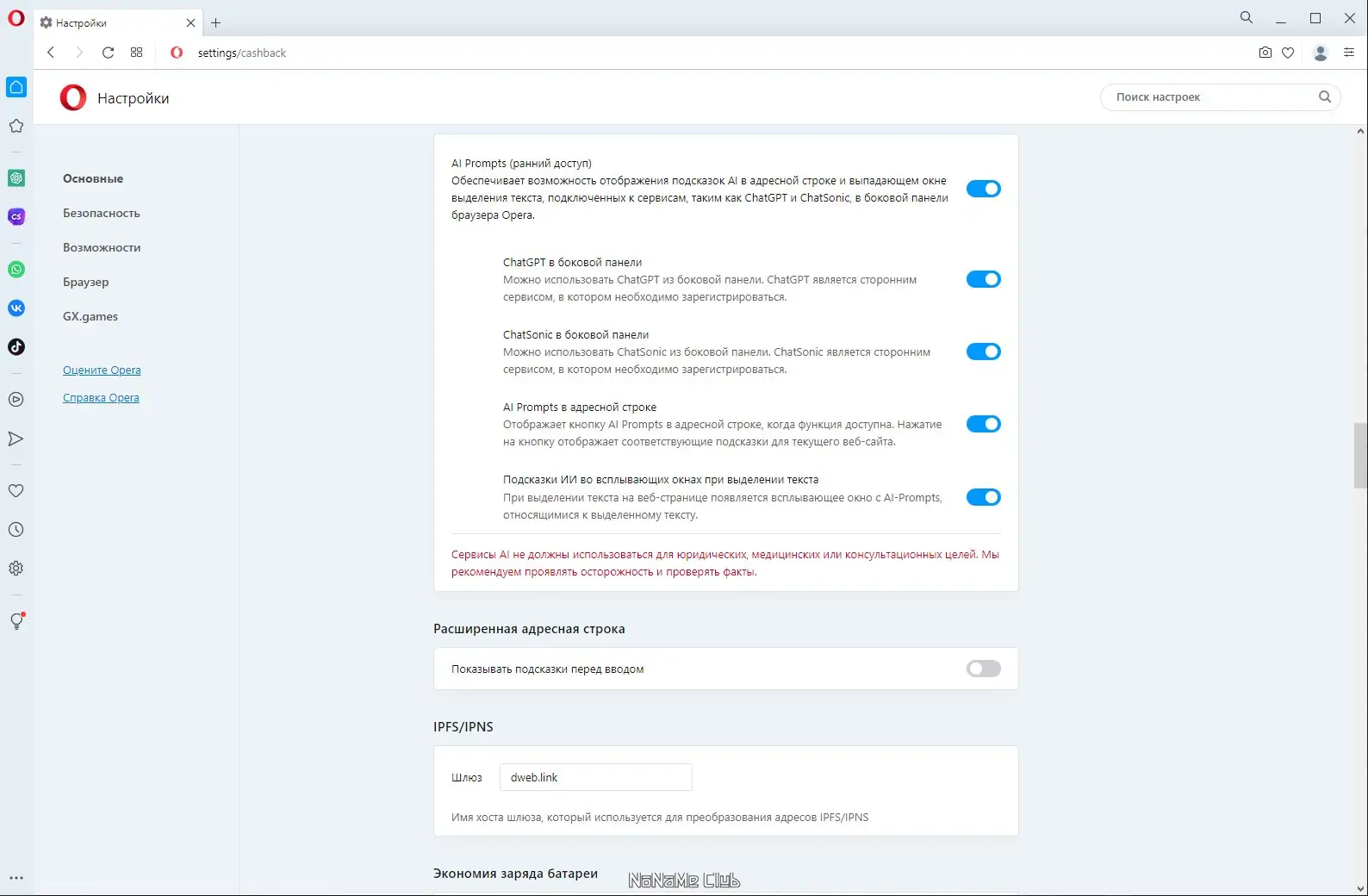Click the scrollbar down arrow
This screenshot has height=896, width=1368.
[1360, 888]
